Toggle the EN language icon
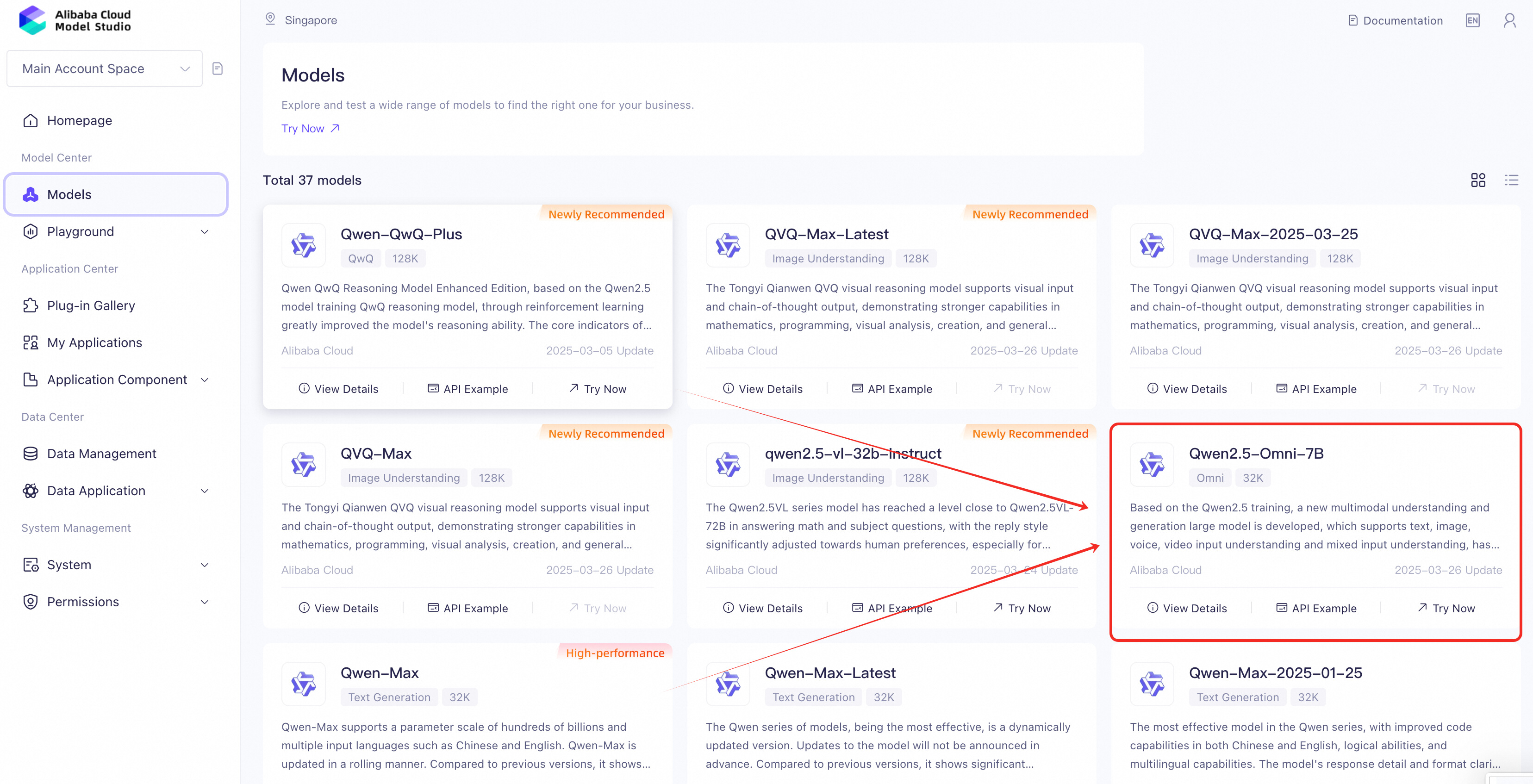The width and height of the screenshot is (1533, 784). click(1472, 21)
